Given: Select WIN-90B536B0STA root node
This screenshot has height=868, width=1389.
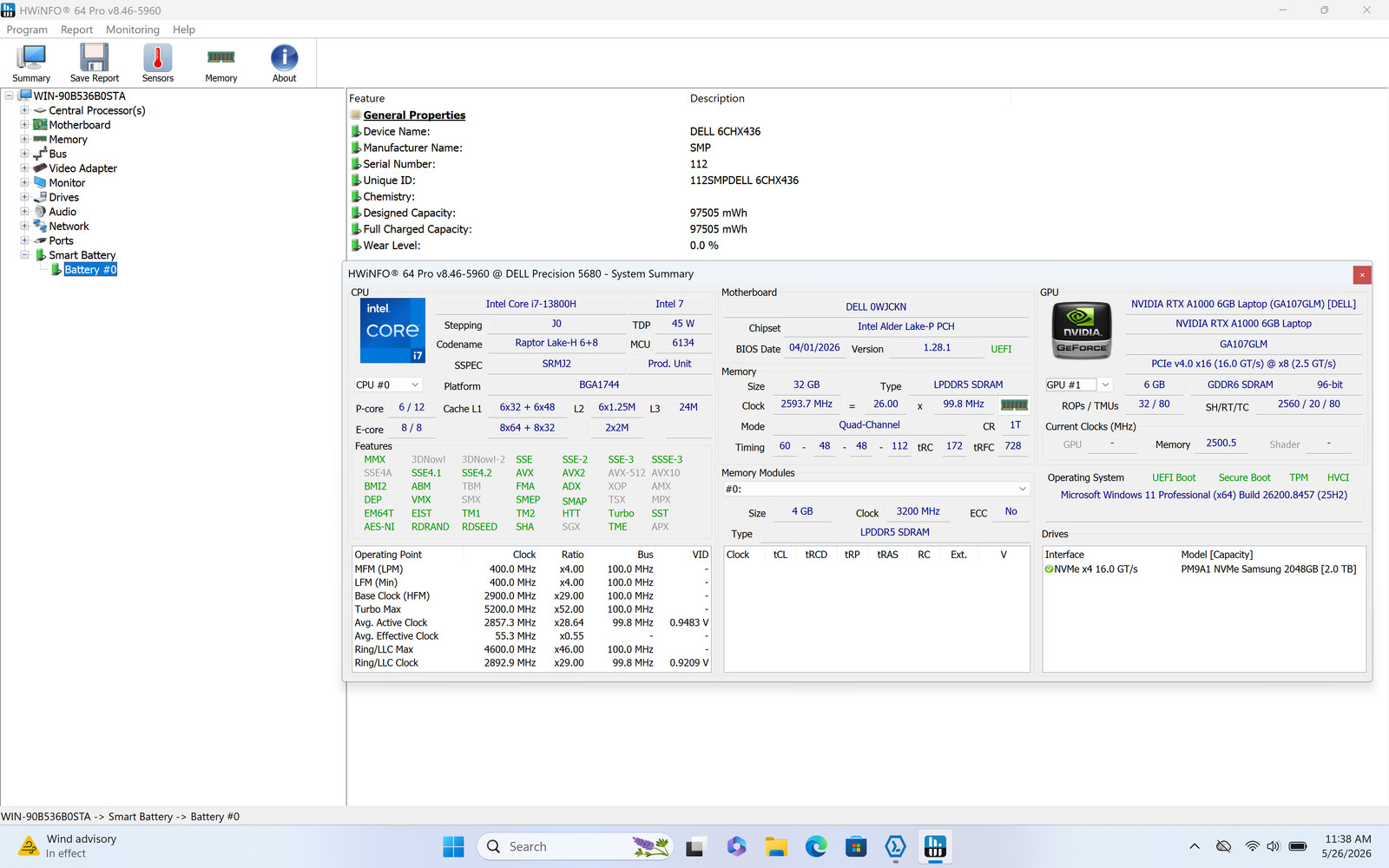Looking at the screenshot, I should click(x=79, y=95).
